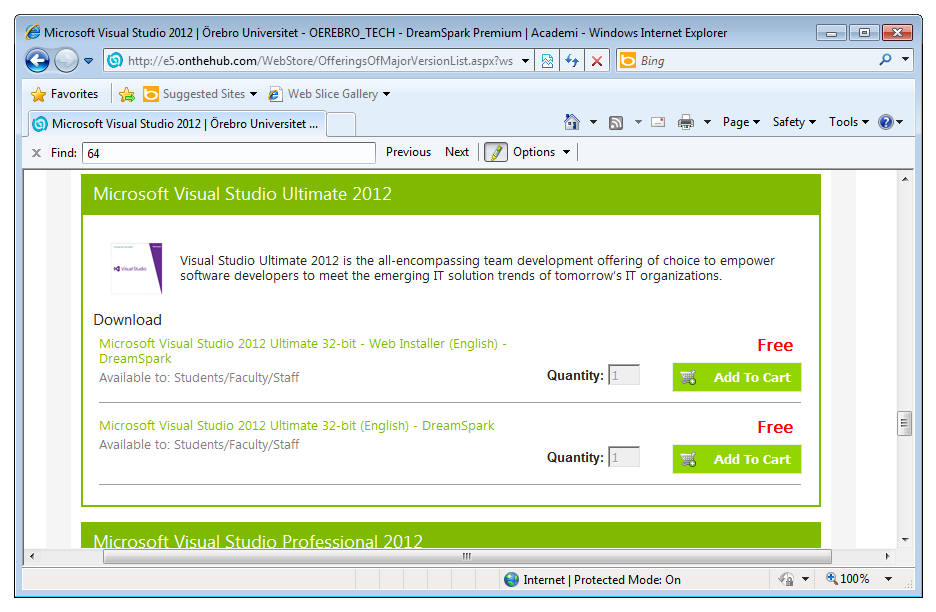The image size is (936, 612).
Task: Click the search magnifier icon
Action: point(886,60)
